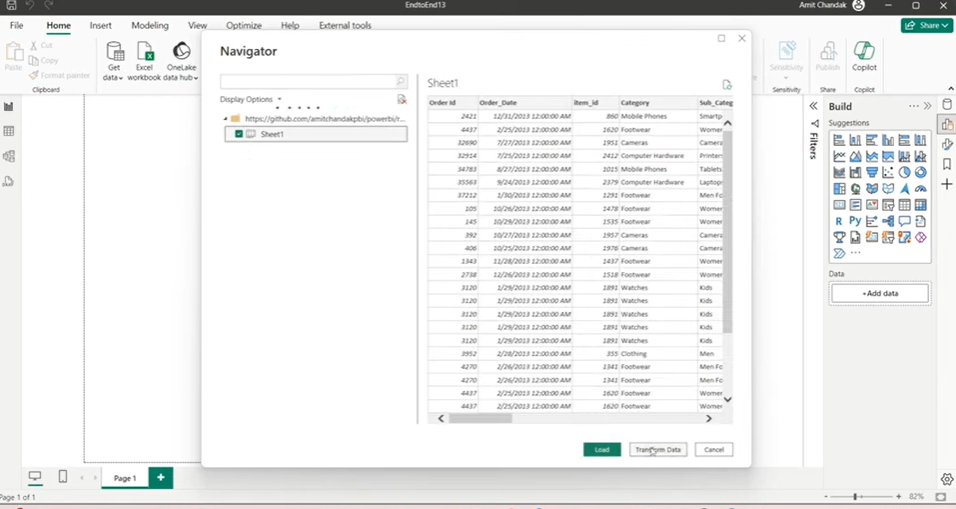The height and width of the screenshot is (509, 956).
Task: Select the Azure map arrow visual
Action: click(x=904, y=189)
